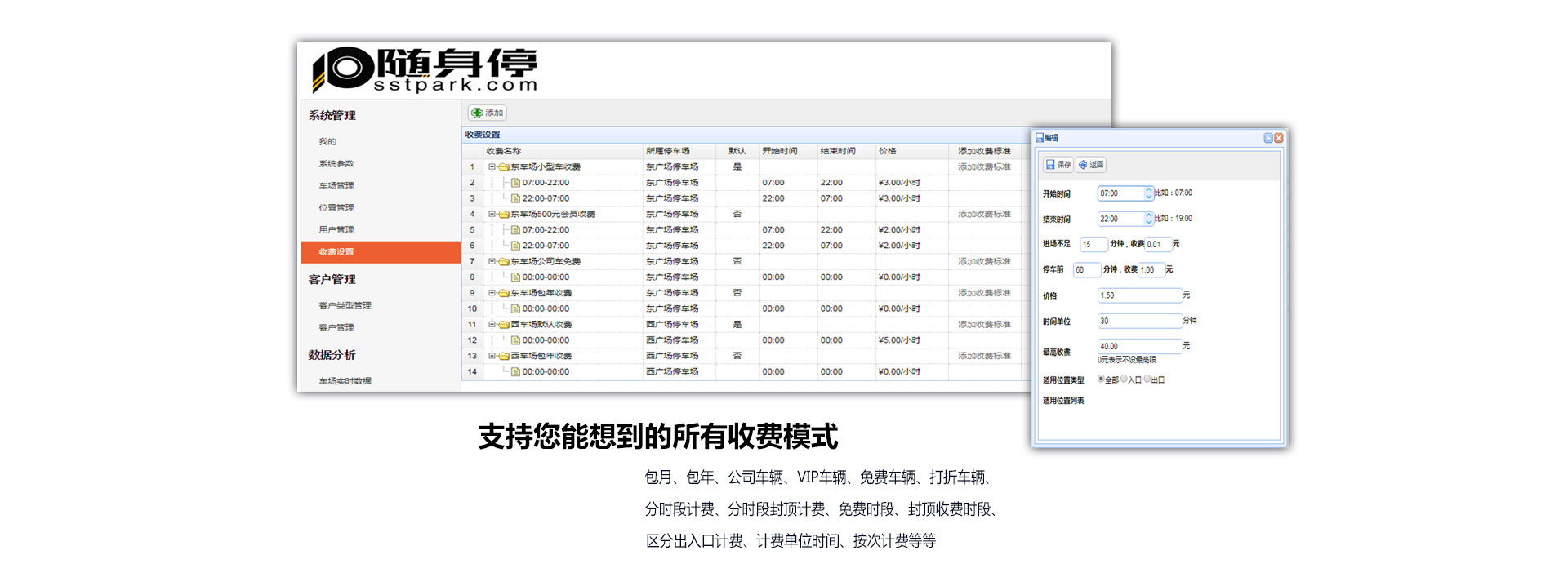Click the 保存 floppy disk icon

coord(1050,165)
